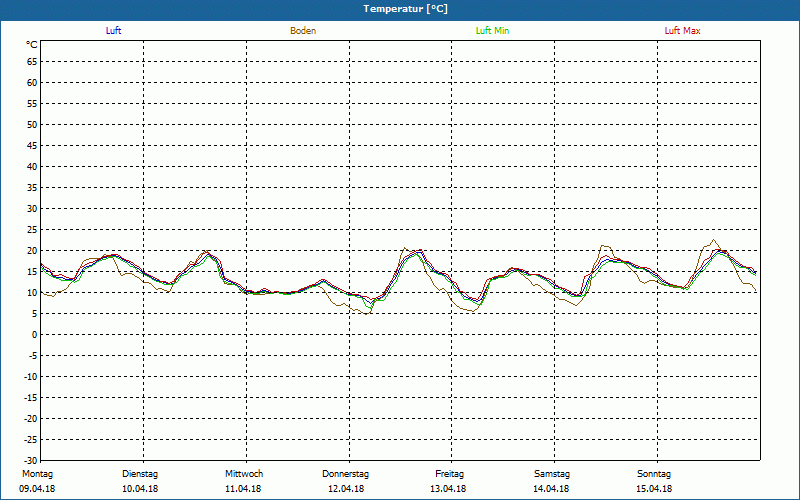This screenshot has width=800, height=500.
Task: Click the 65 value on y-axis
Action: click(x=32, y=62)
